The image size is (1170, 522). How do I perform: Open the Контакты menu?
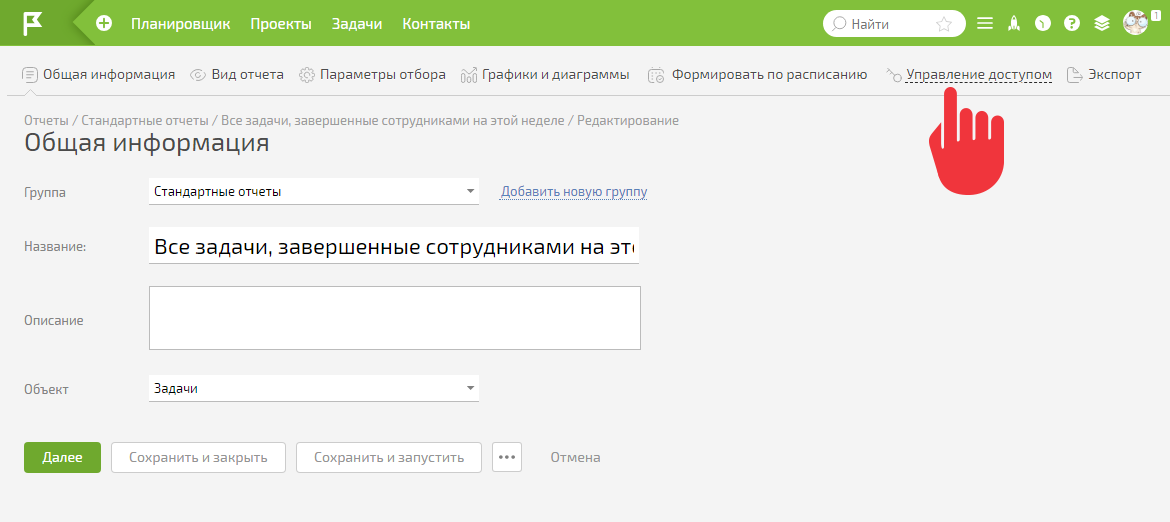tap(436, 24)
